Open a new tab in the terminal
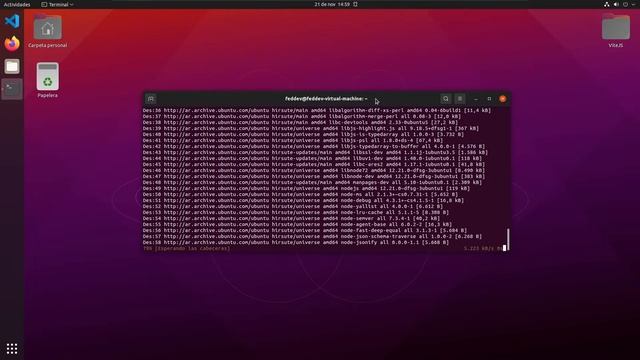 (151, 99)
